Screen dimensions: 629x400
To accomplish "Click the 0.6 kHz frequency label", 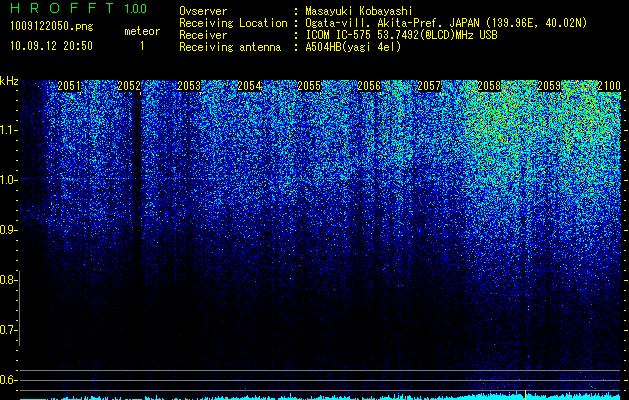I will click(8, 380).
